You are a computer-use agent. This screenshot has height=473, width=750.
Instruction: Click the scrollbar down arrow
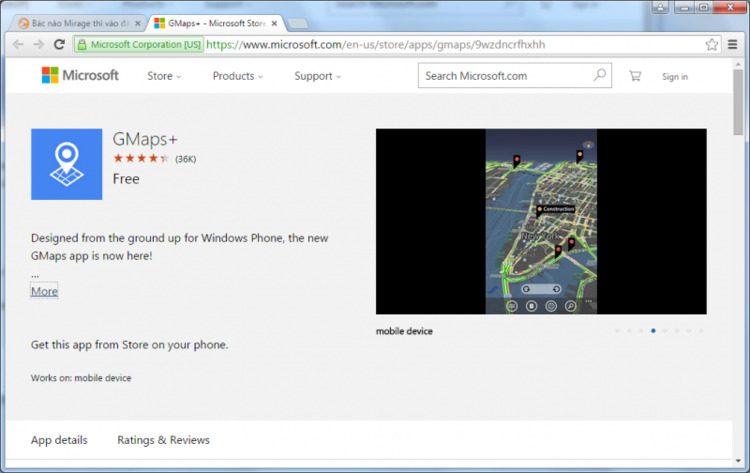pyautogui.click(x=738, y=461)
